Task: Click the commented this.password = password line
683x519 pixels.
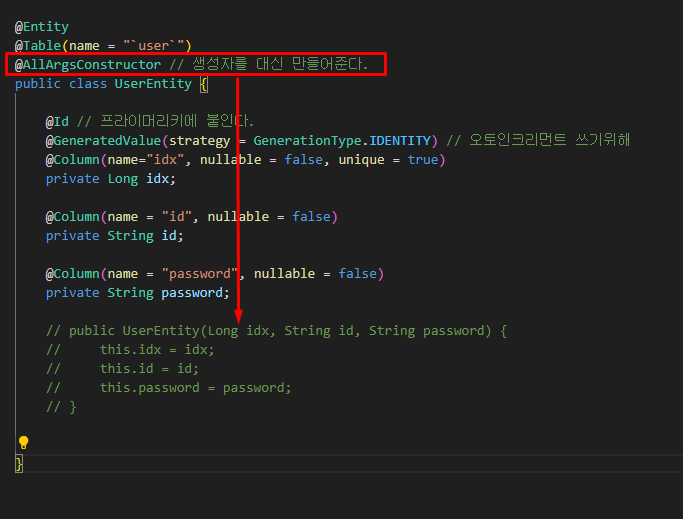Action: click(169, 388)
